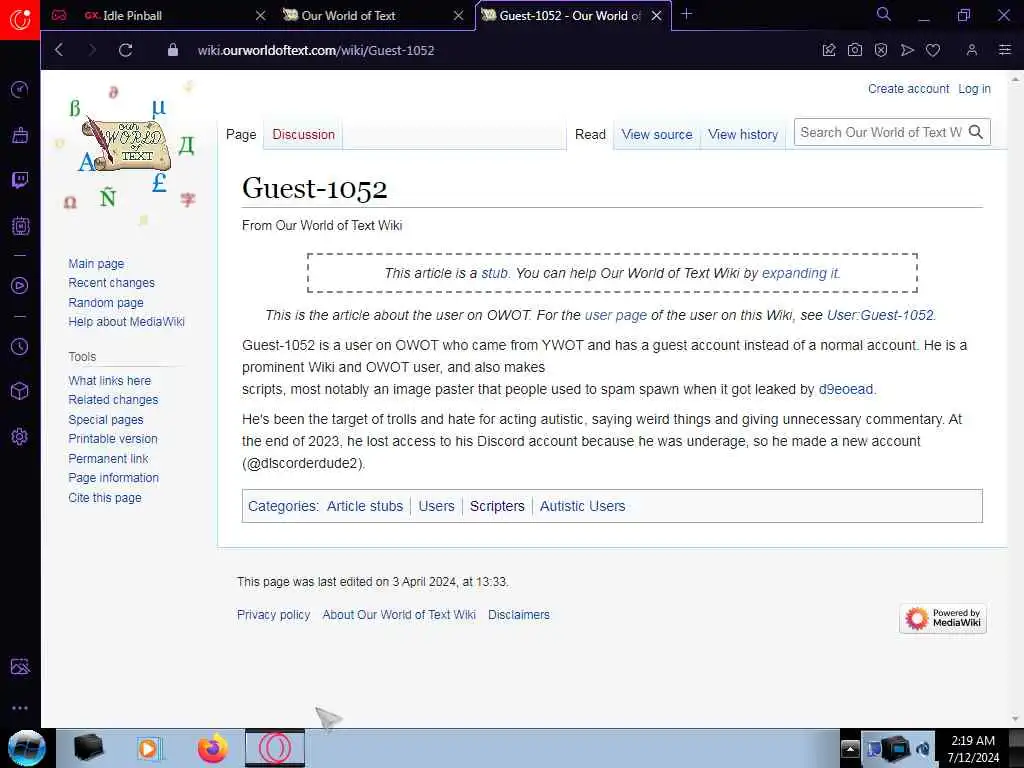This screenshot has height=768, width=1024.
Task: Open a new tab with plus button
Action: pos(686,14)
